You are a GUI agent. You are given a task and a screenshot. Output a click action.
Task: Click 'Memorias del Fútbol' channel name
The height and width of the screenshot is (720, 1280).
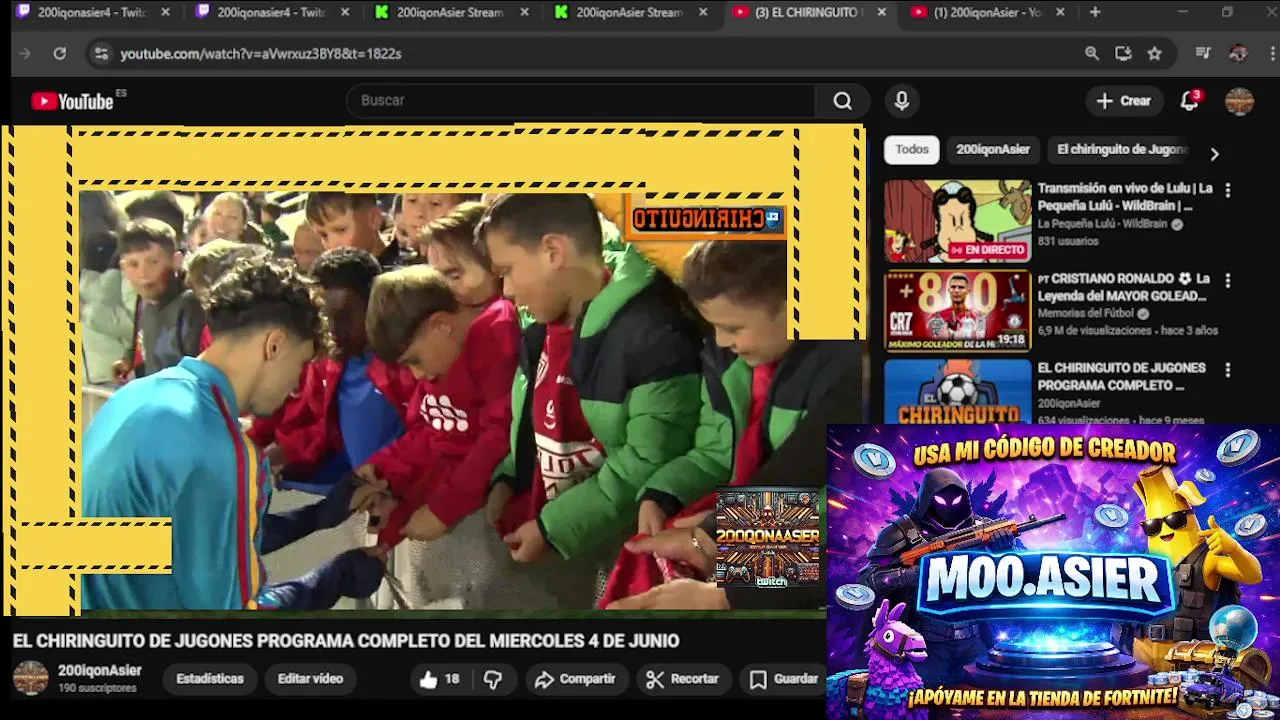[1086, 314]
